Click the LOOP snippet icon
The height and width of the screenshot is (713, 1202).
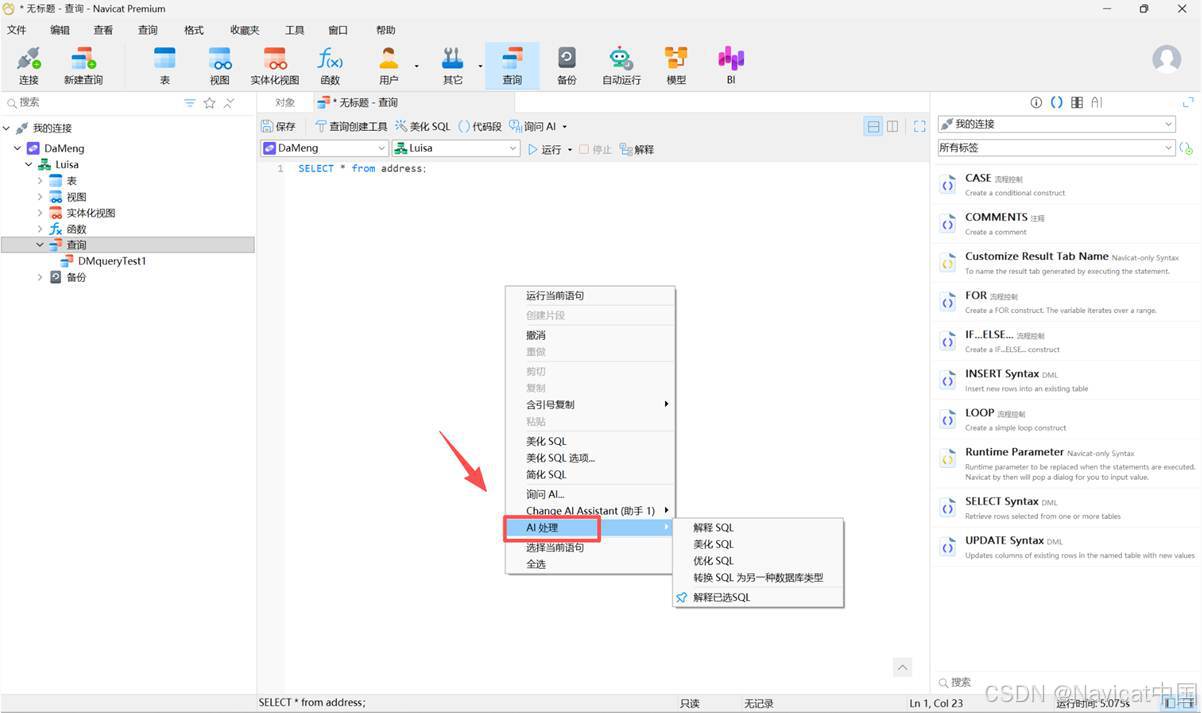[x=948, y=420]
